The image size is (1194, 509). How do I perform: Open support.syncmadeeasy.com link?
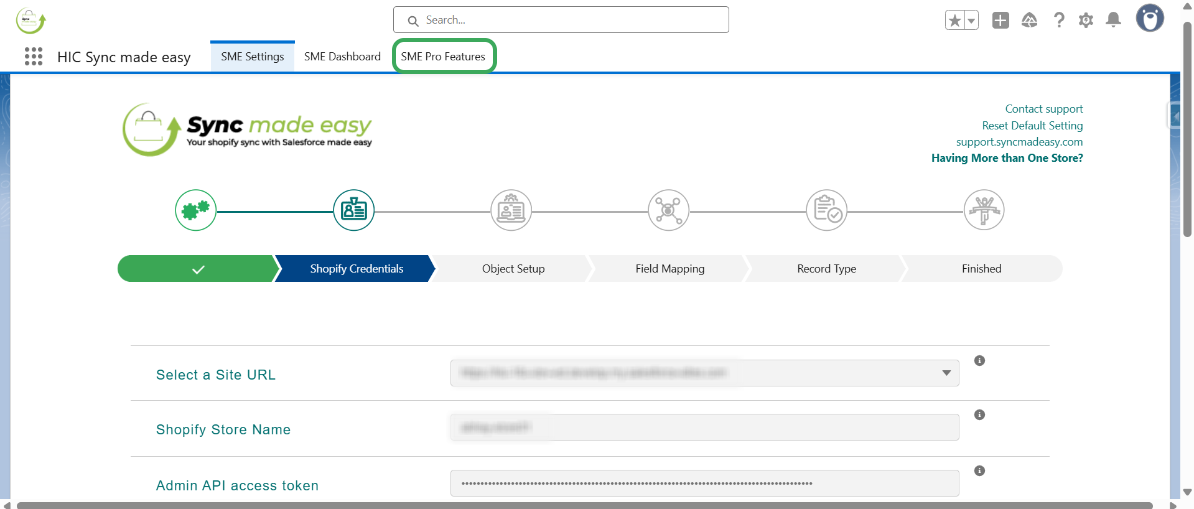[1020, 142]
